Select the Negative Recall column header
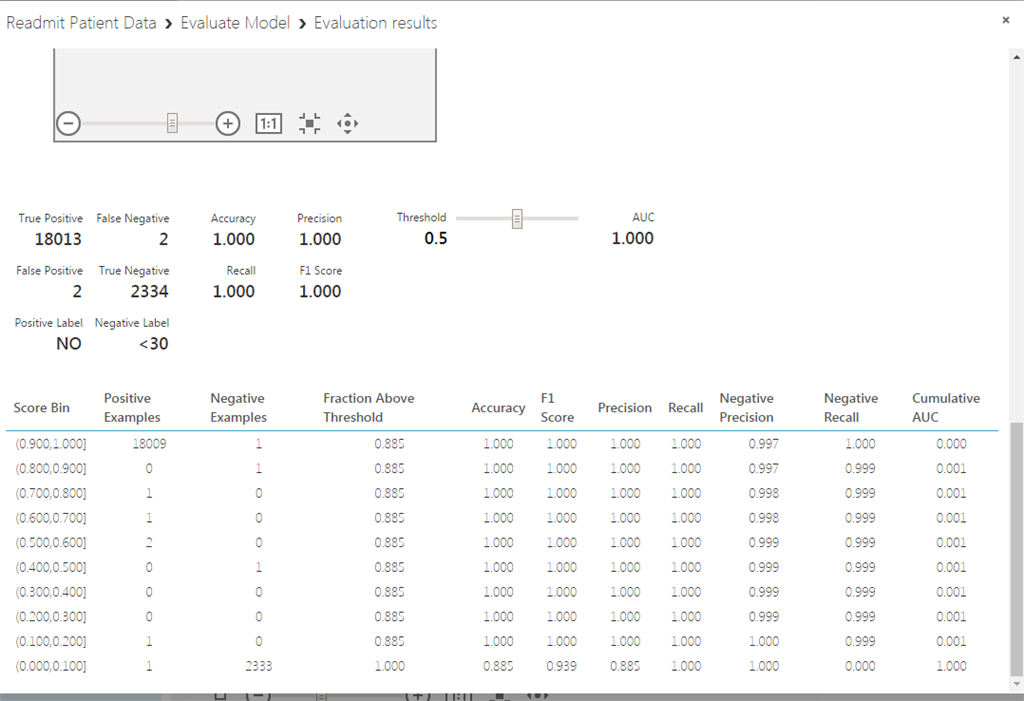1024x701 pixels. [x=851, y=408]
